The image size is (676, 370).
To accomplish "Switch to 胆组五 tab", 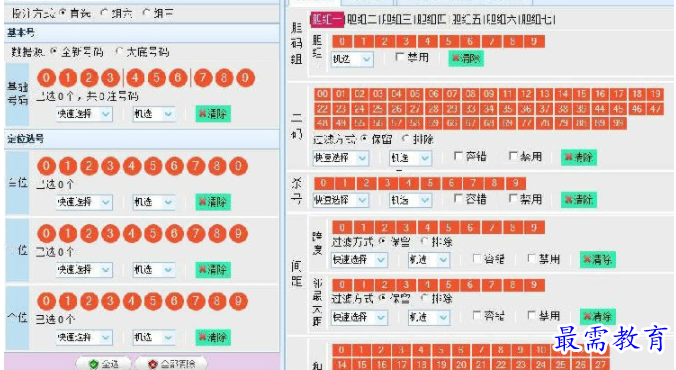I will [x=467, y=19].
